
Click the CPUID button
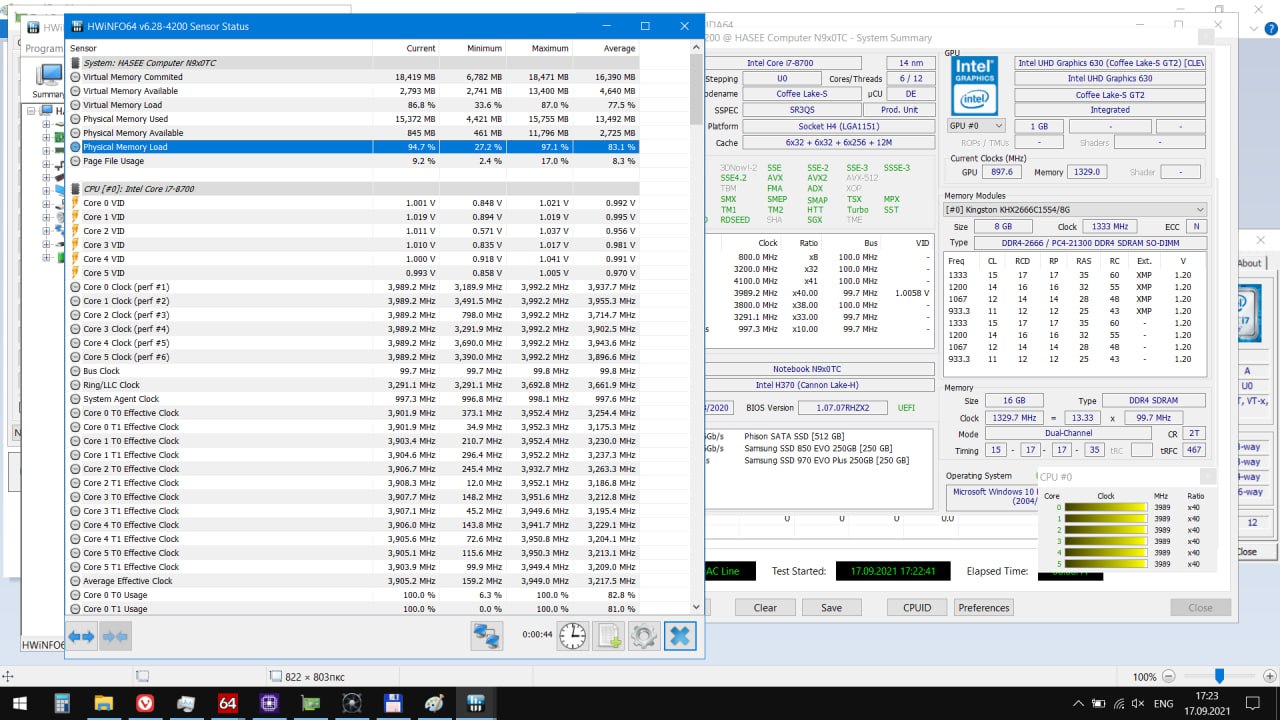(917, 607)
